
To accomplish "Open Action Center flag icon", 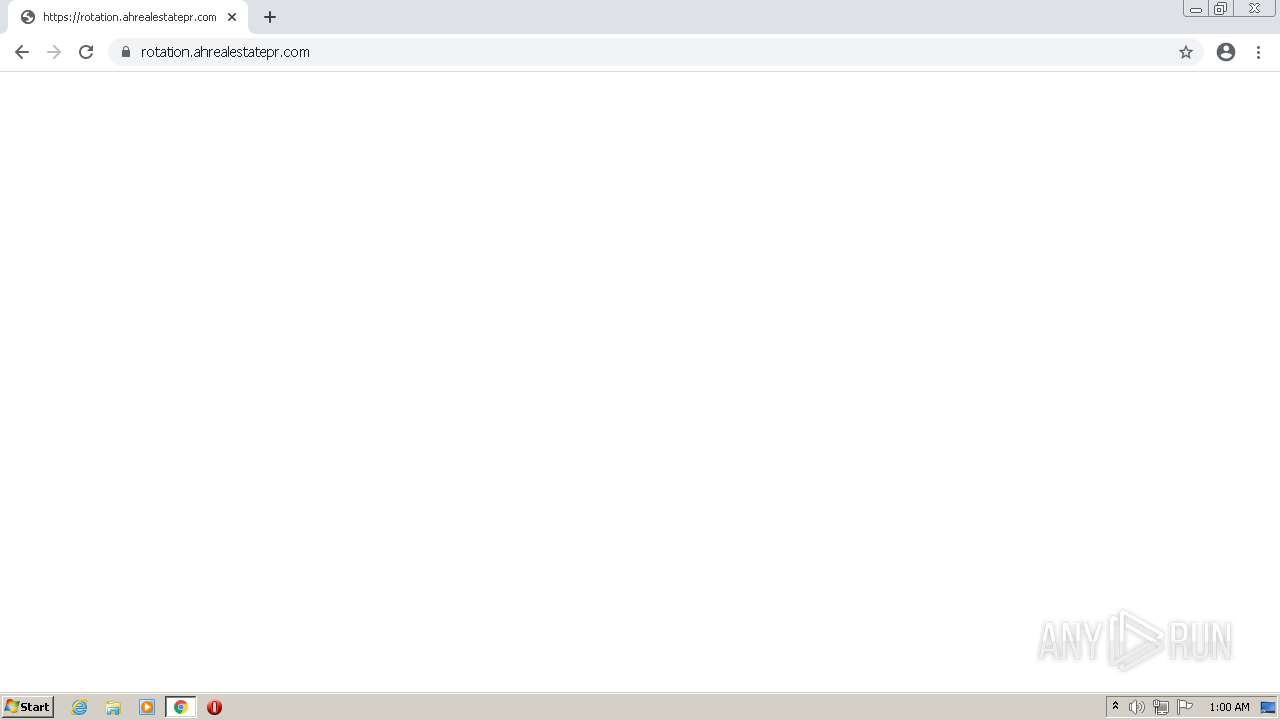I will pyautogui.click(x=1185, y=707).
